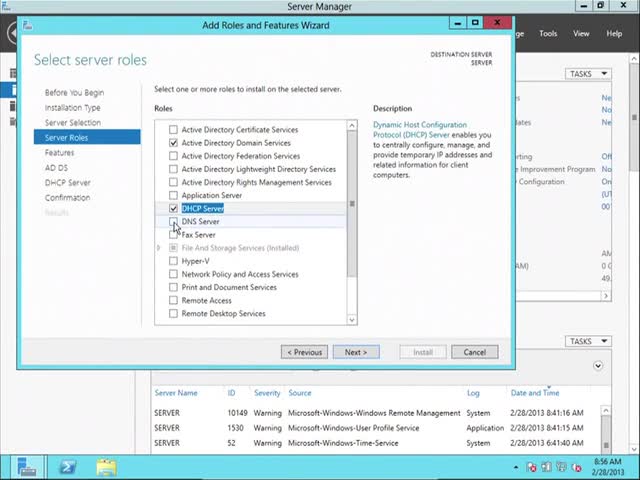
Task: Sort events by Source column
Action: 300,393
